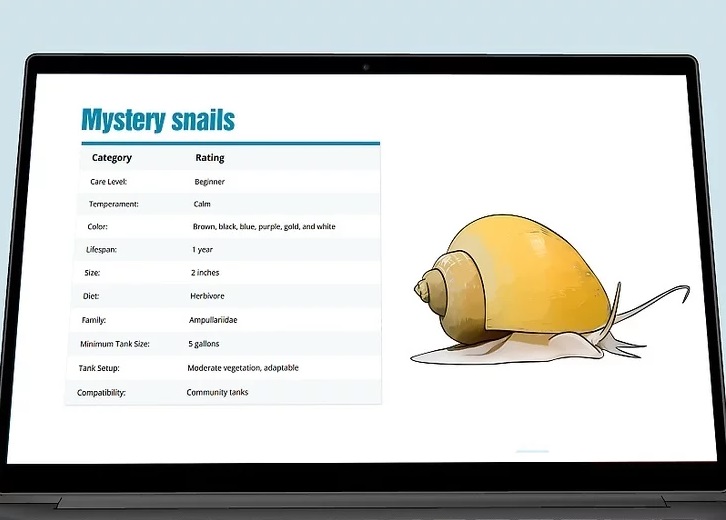Image resolution: width=726 pixels, height=520 pixels.
Task: Click the yellow snail illustration
Action: tap(550, 289)
